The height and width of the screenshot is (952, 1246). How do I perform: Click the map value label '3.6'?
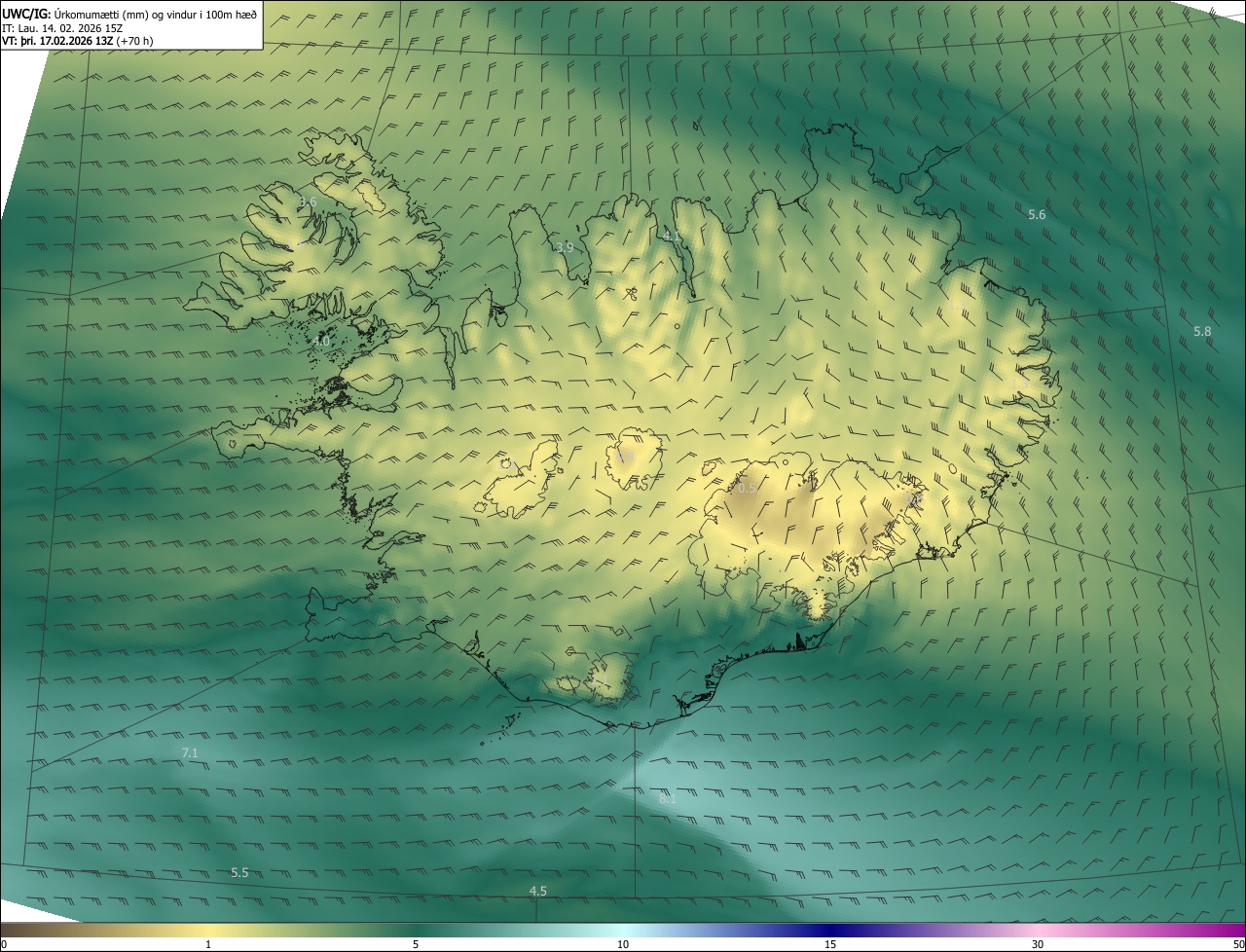308,202
